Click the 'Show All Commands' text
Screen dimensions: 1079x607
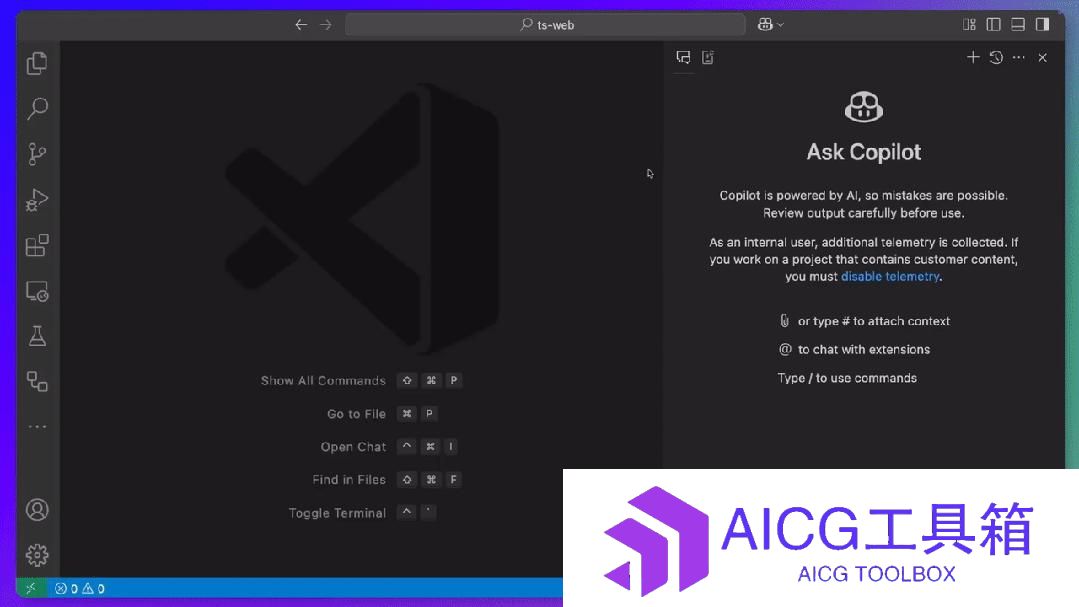(323, 381)
